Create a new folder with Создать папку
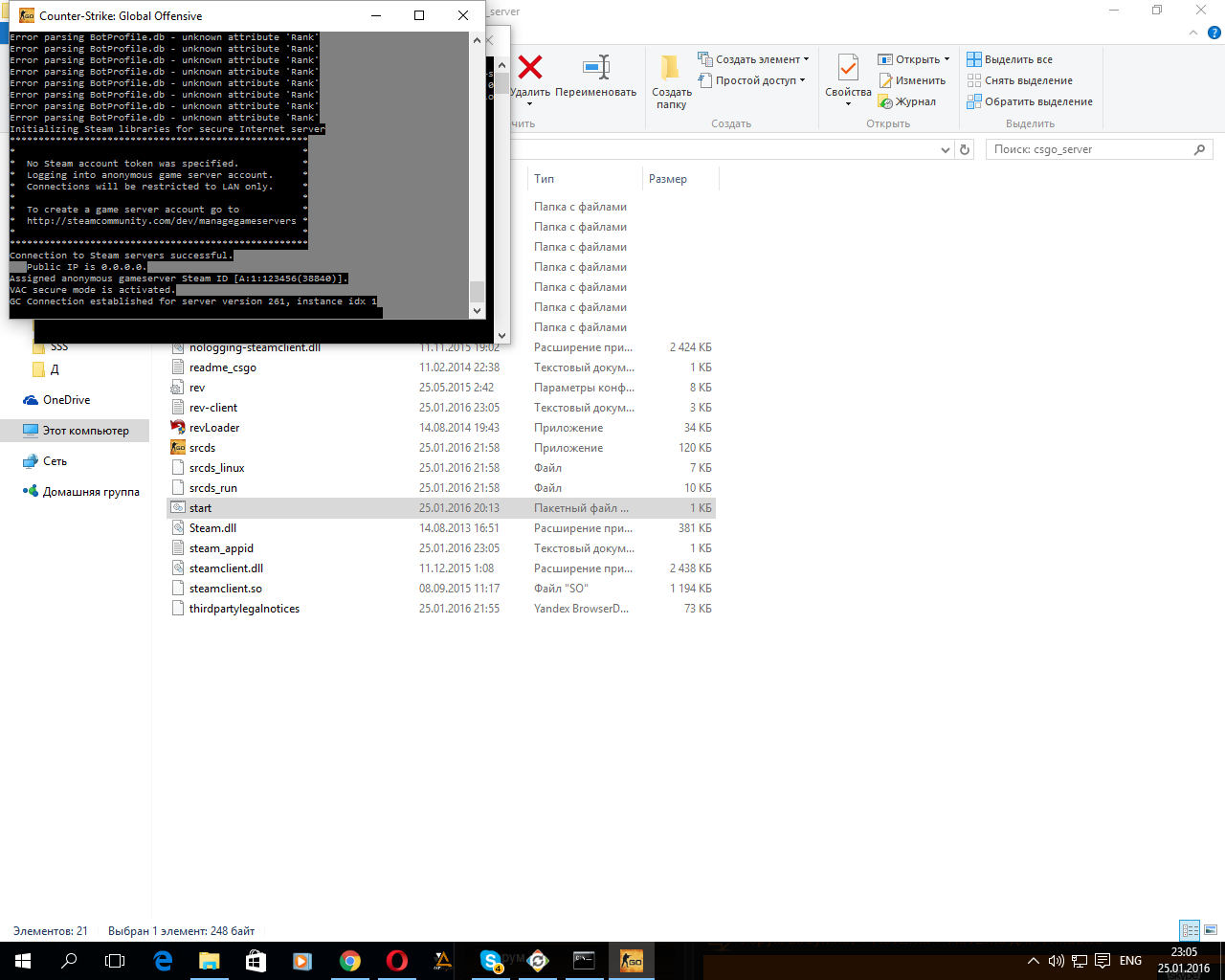 coord(671,80)
